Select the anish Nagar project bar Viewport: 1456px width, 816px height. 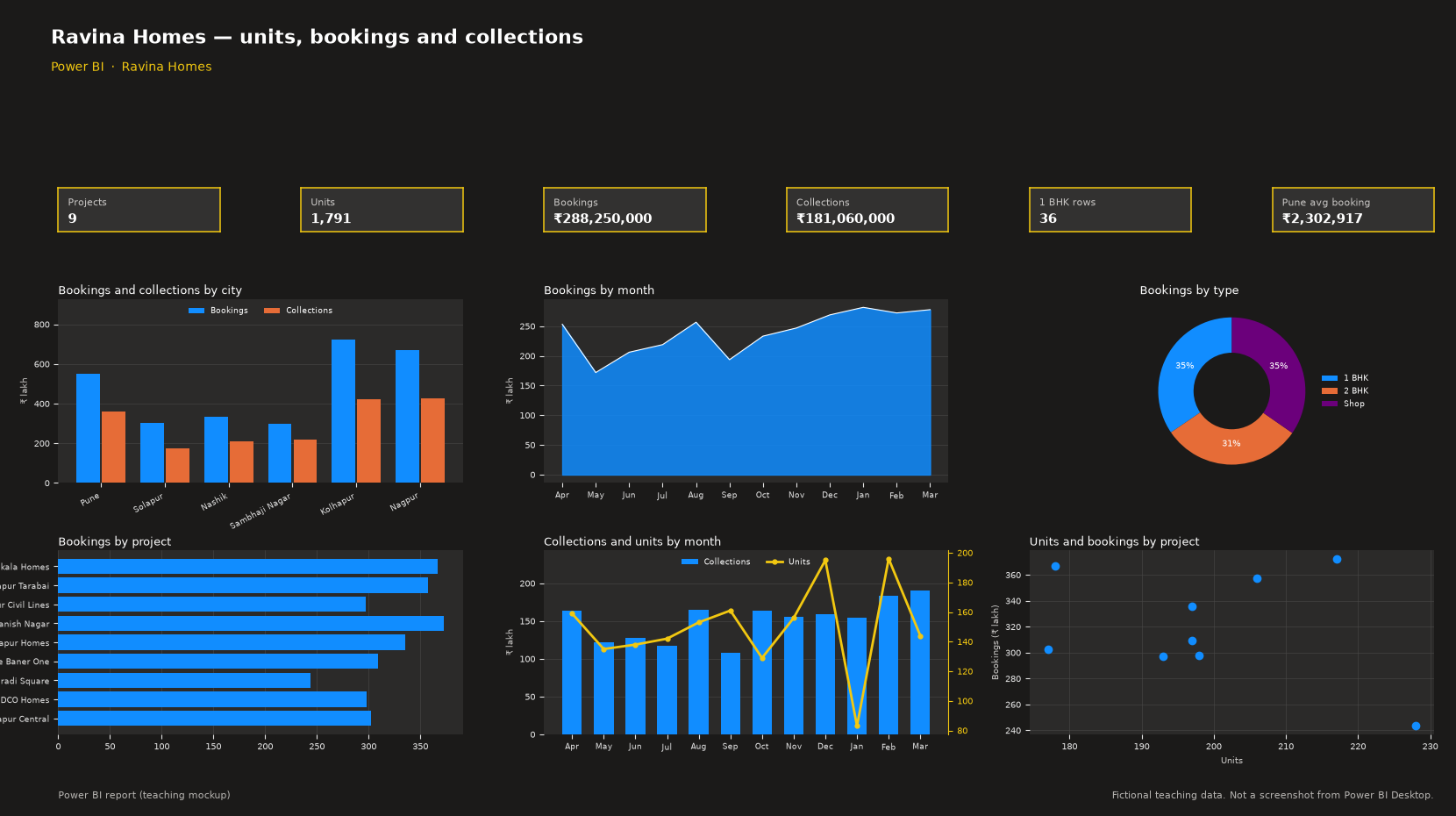(x=251, y=624)
